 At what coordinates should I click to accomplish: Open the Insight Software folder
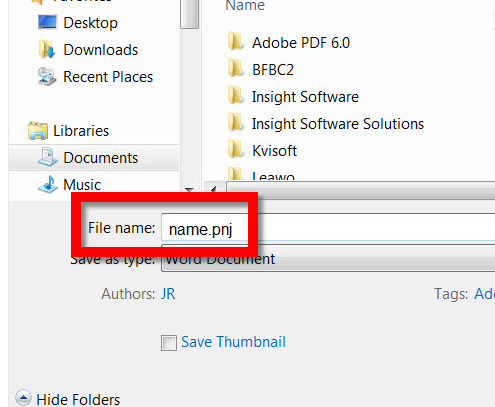tap(293, 97)
